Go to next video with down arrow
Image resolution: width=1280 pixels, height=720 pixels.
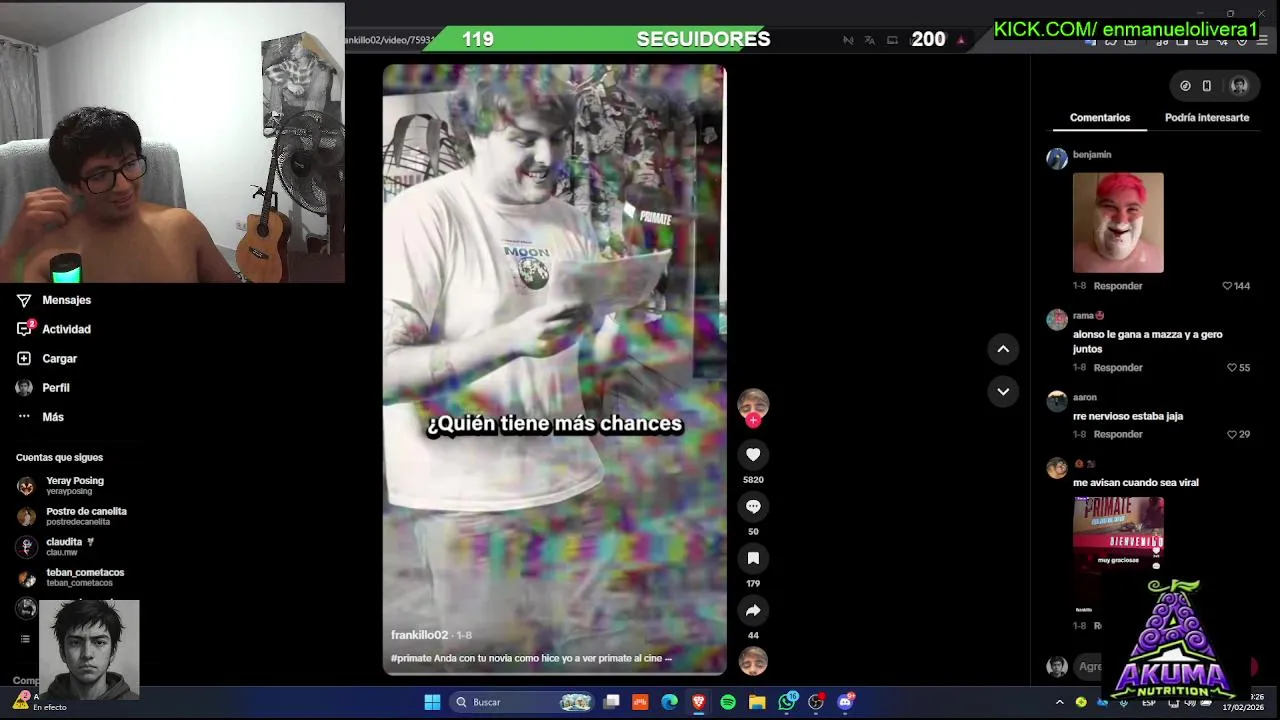[x=1003, y=391]
